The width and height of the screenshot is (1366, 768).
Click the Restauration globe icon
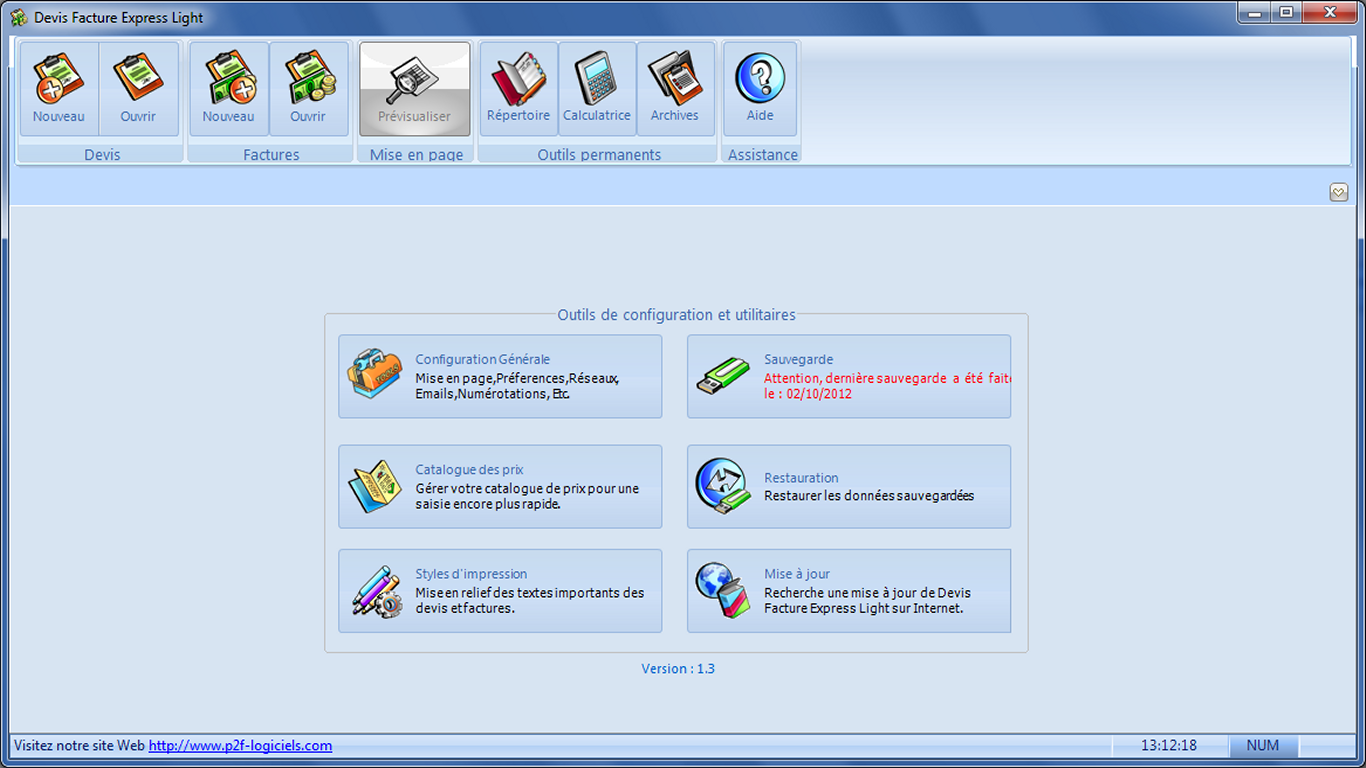pos(723,487)
